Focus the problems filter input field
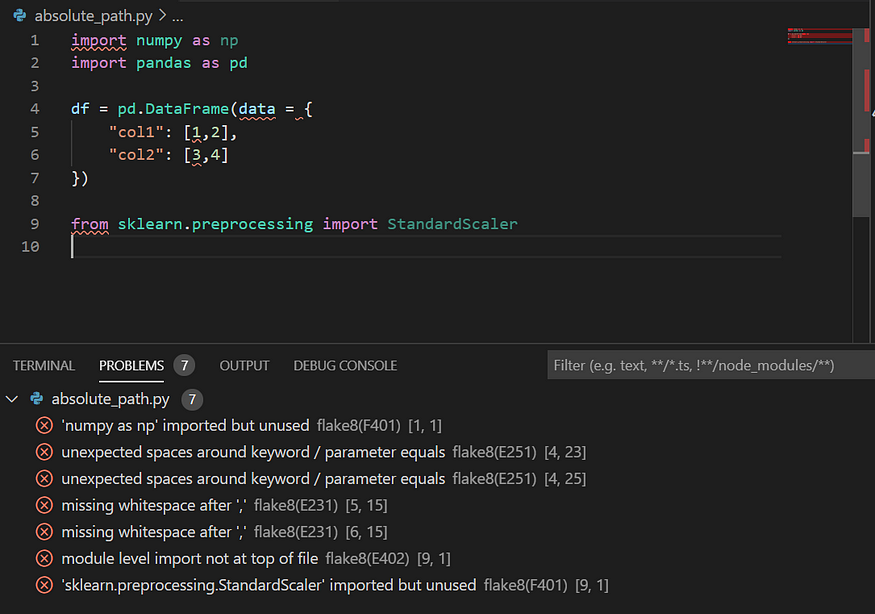This screenshot has height=614, width=875. click(710, 365)
